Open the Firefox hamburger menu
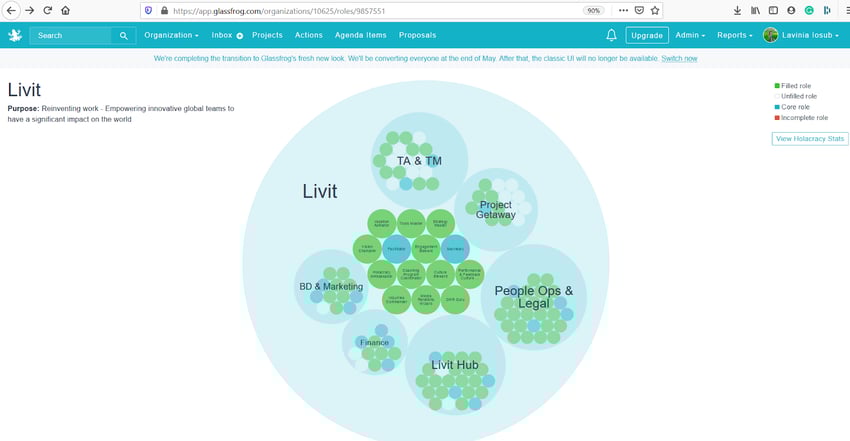This screenshot has width=850, height=441. 847,10
